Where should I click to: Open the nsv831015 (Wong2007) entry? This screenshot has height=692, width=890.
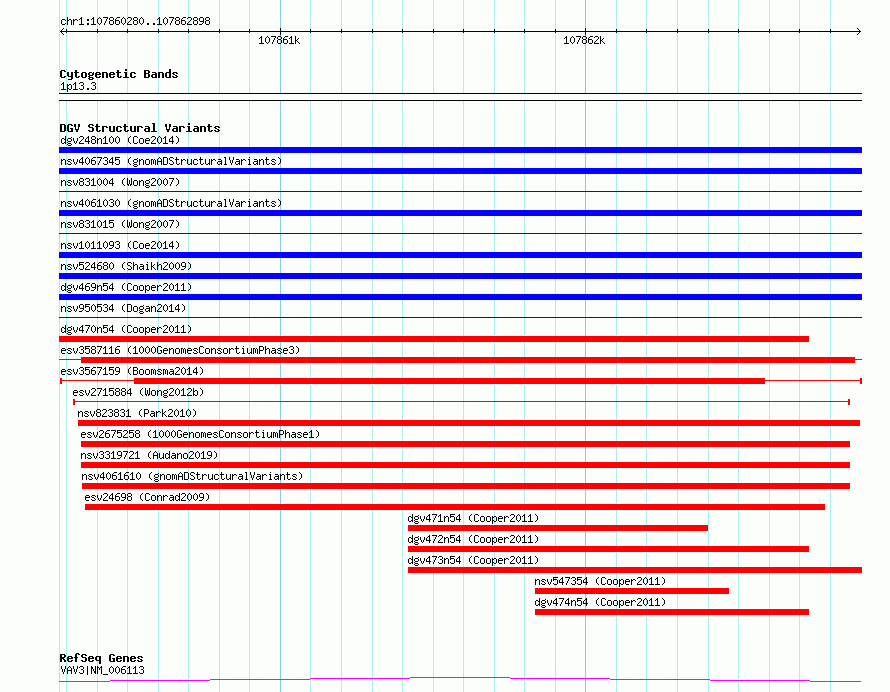120,224
